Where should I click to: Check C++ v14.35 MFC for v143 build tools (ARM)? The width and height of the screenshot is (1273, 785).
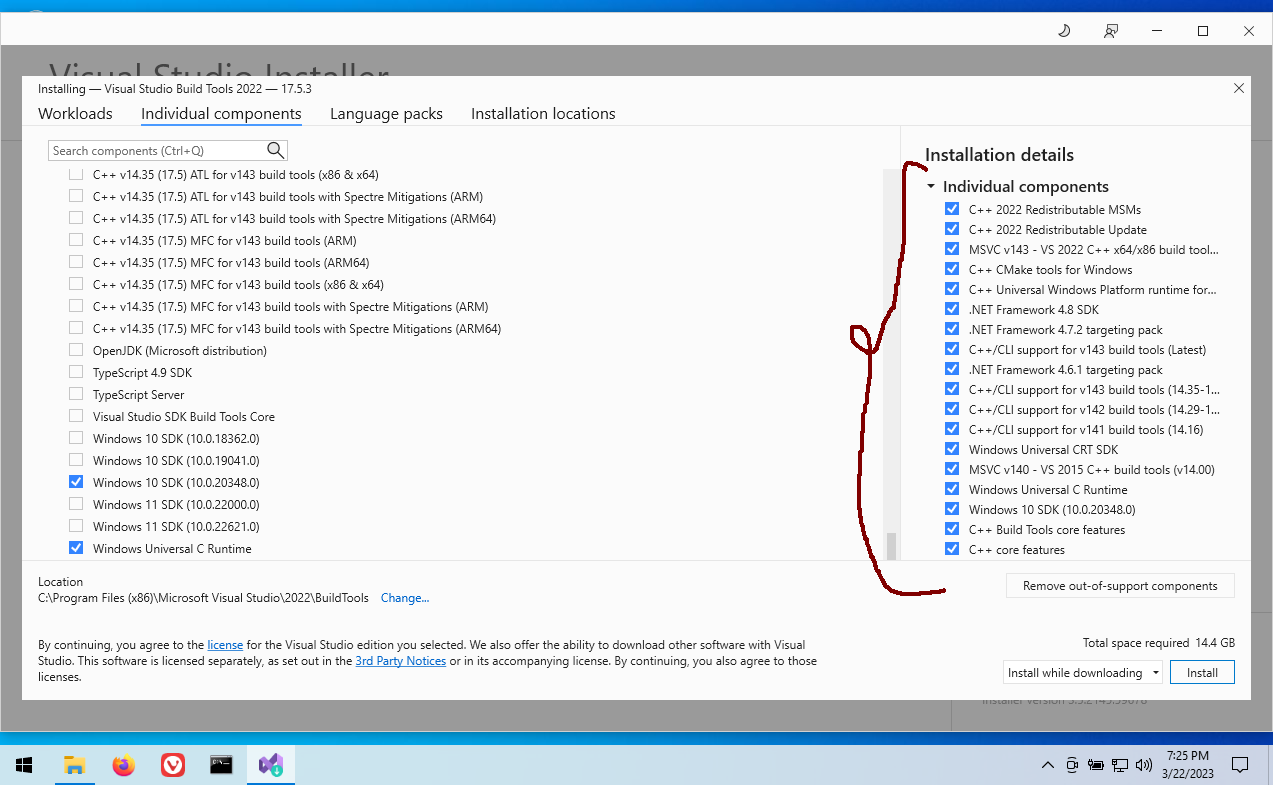[76, 241]
